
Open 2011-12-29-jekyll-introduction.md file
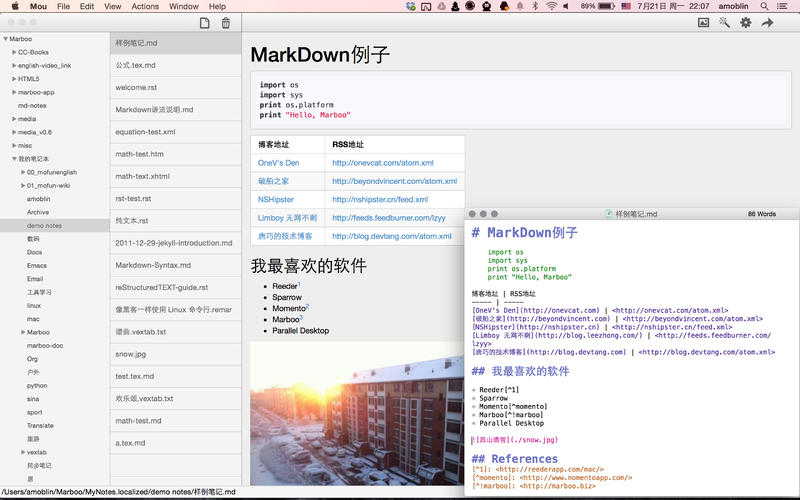pos(176,243)
